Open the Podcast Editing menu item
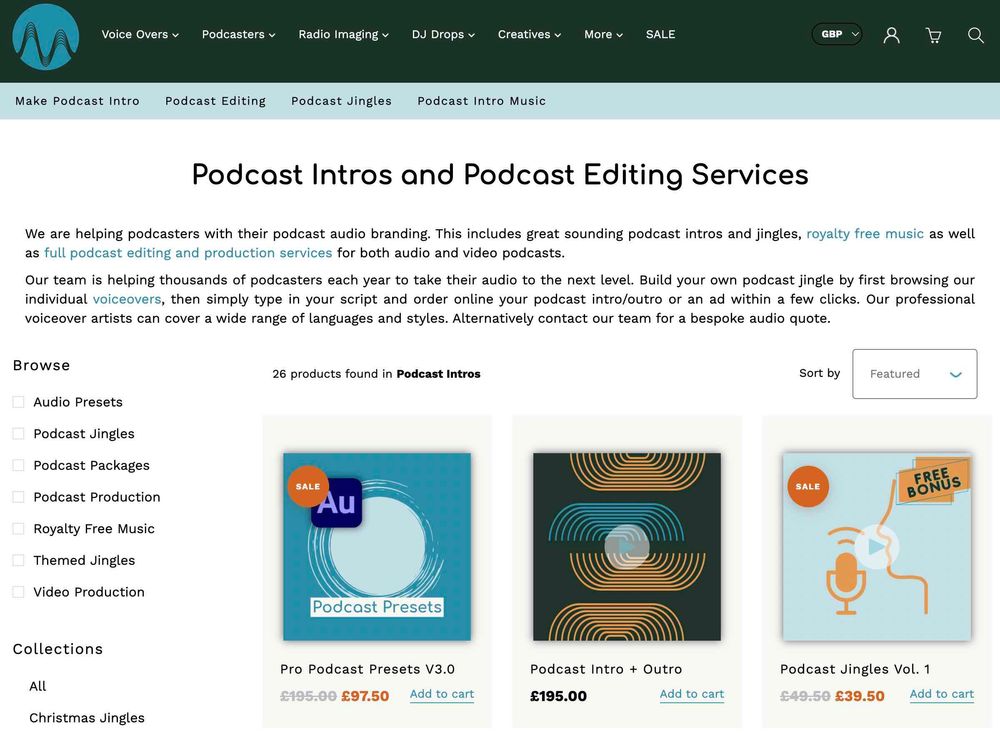This screenshot has height=733, width=1000. point(215,101)
